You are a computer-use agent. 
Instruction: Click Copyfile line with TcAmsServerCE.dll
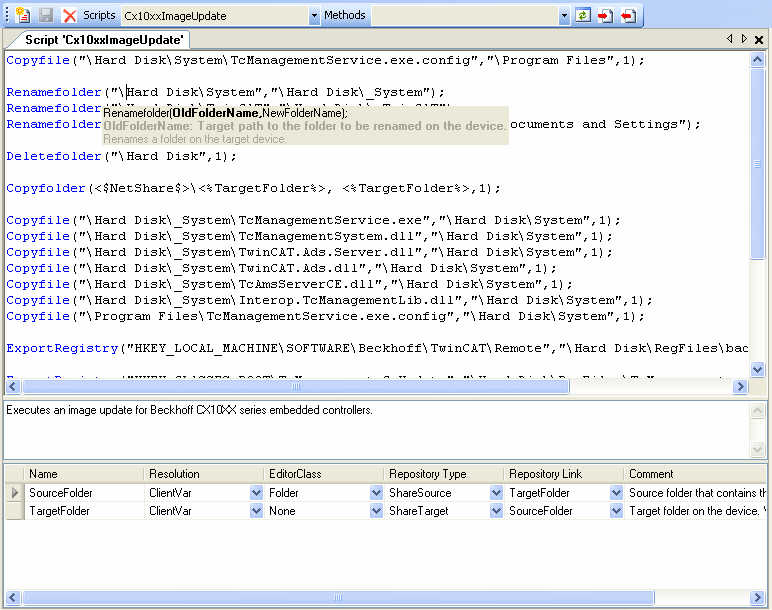point(290,284)
